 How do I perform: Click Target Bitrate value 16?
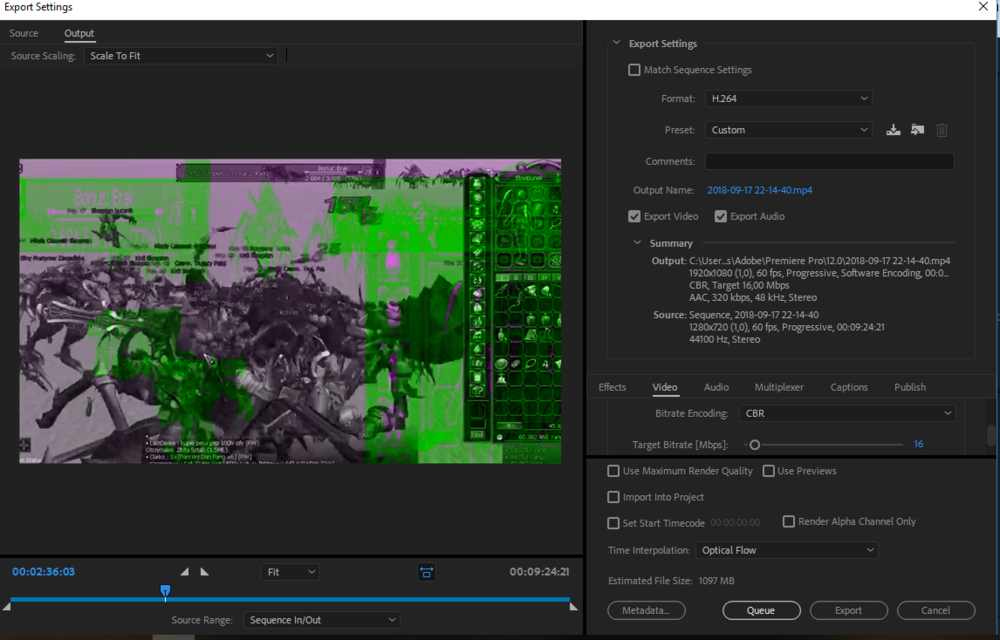pyautogui.click(x=918, y=444)
